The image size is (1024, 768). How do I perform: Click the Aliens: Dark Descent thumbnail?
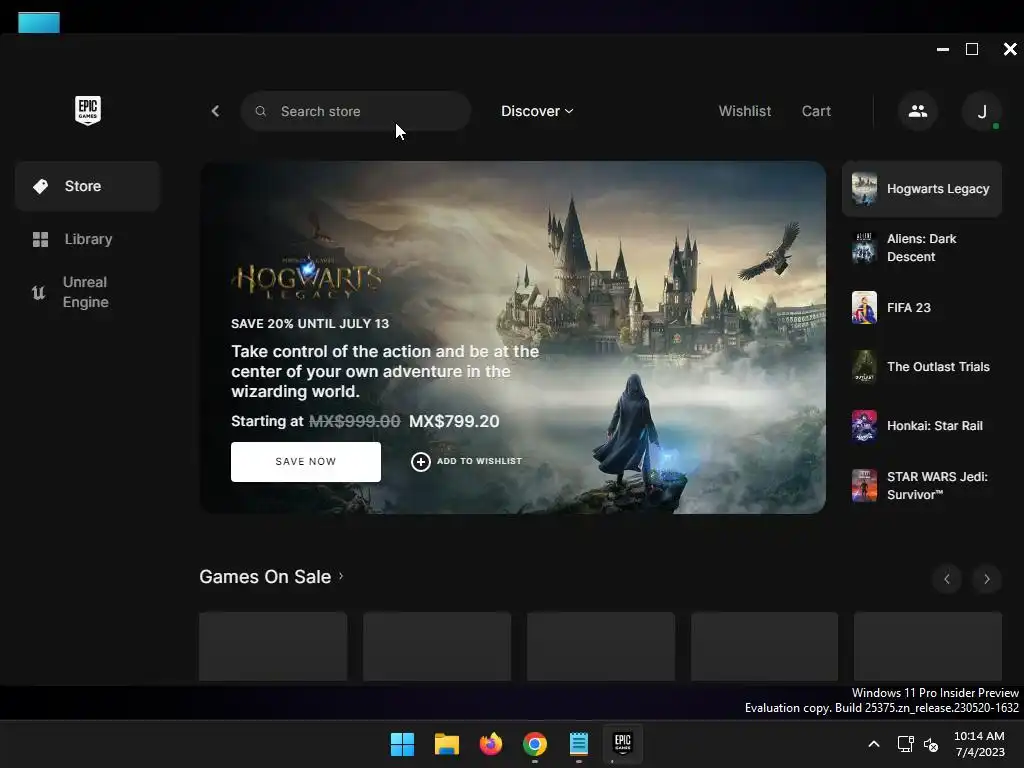(864, 248)
